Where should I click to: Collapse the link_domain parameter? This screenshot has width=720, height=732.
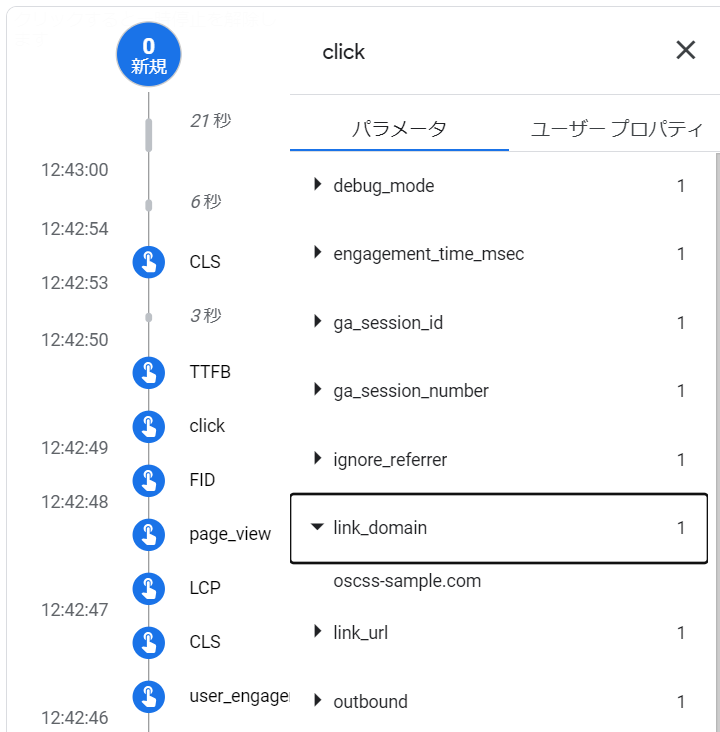click(x=318, y=527)
